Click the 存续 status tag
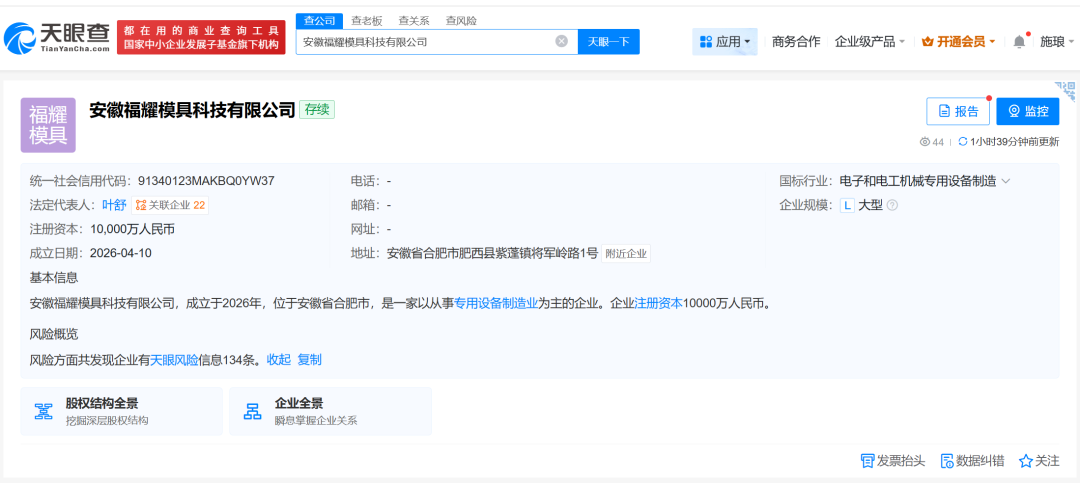 [317, 110]
